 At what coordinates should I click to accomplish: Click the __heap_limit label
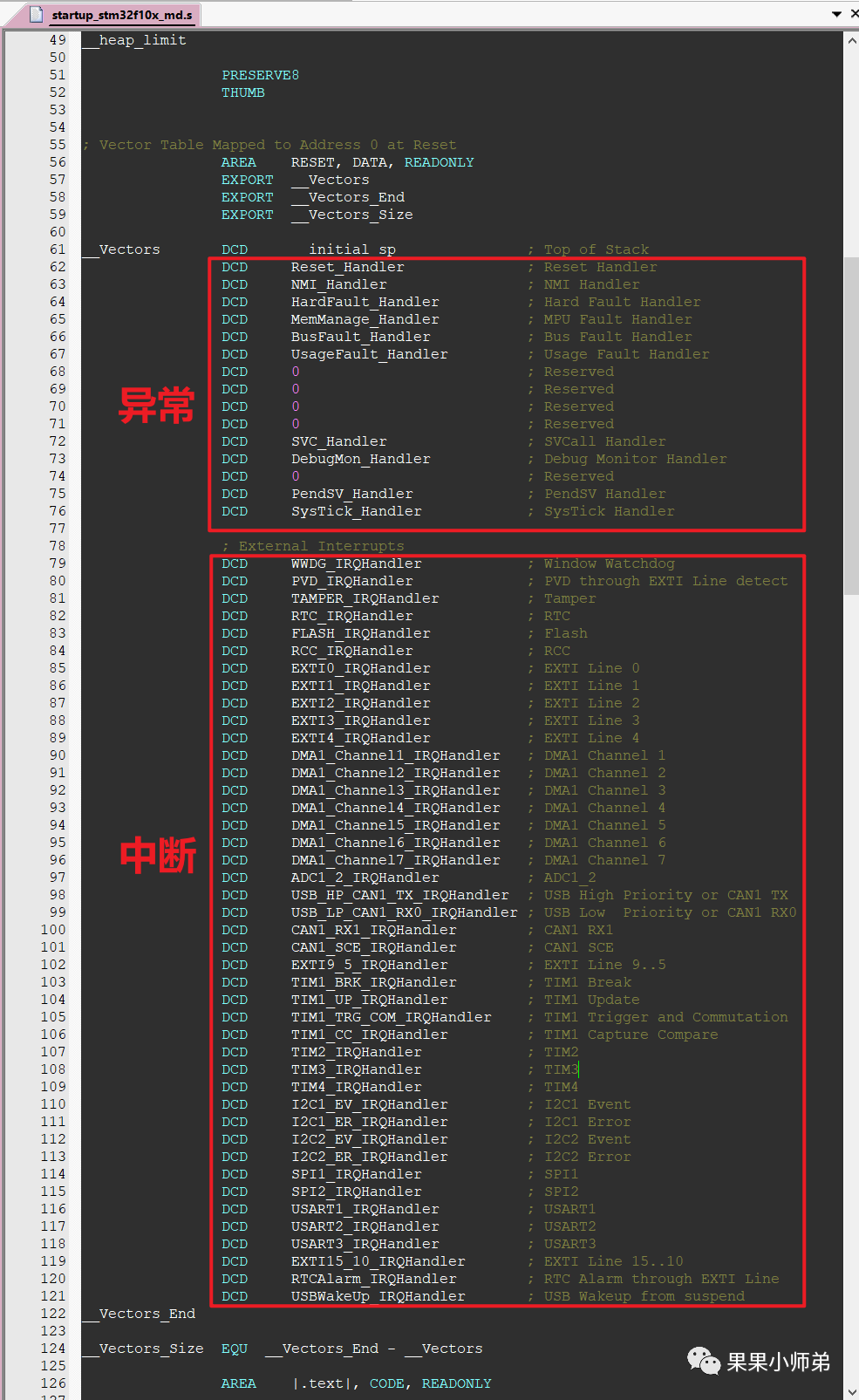134,40
